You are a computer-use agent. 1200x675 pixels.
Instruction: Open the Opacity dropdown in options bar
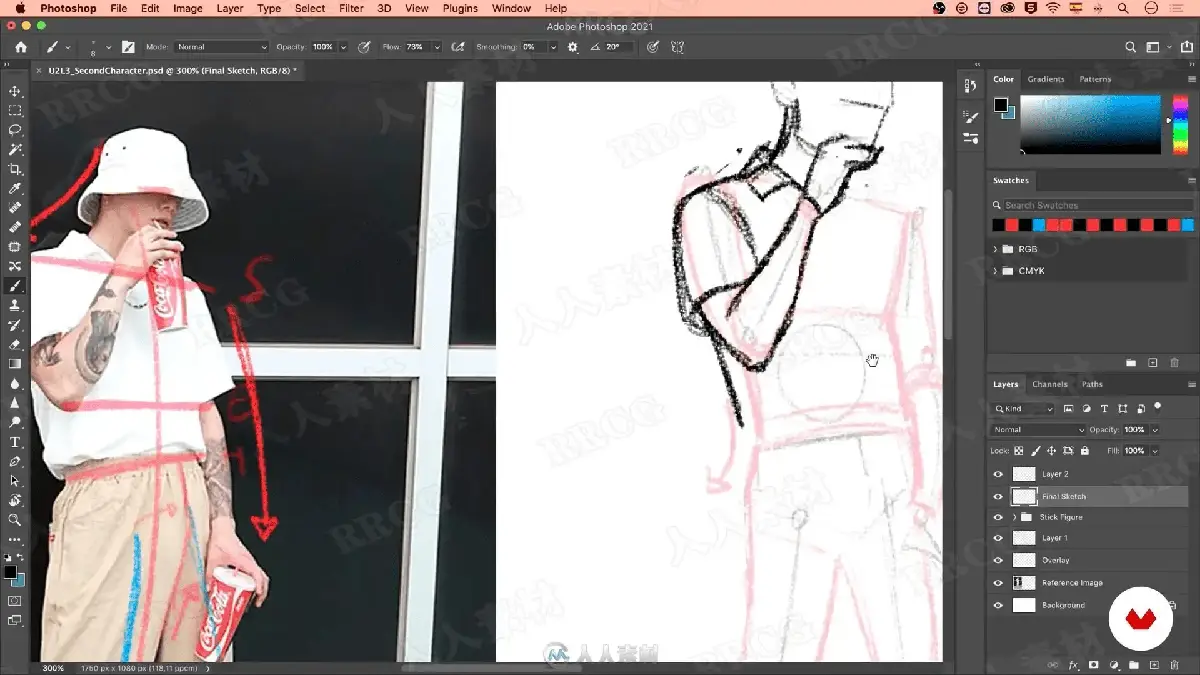tap(344, 47)
